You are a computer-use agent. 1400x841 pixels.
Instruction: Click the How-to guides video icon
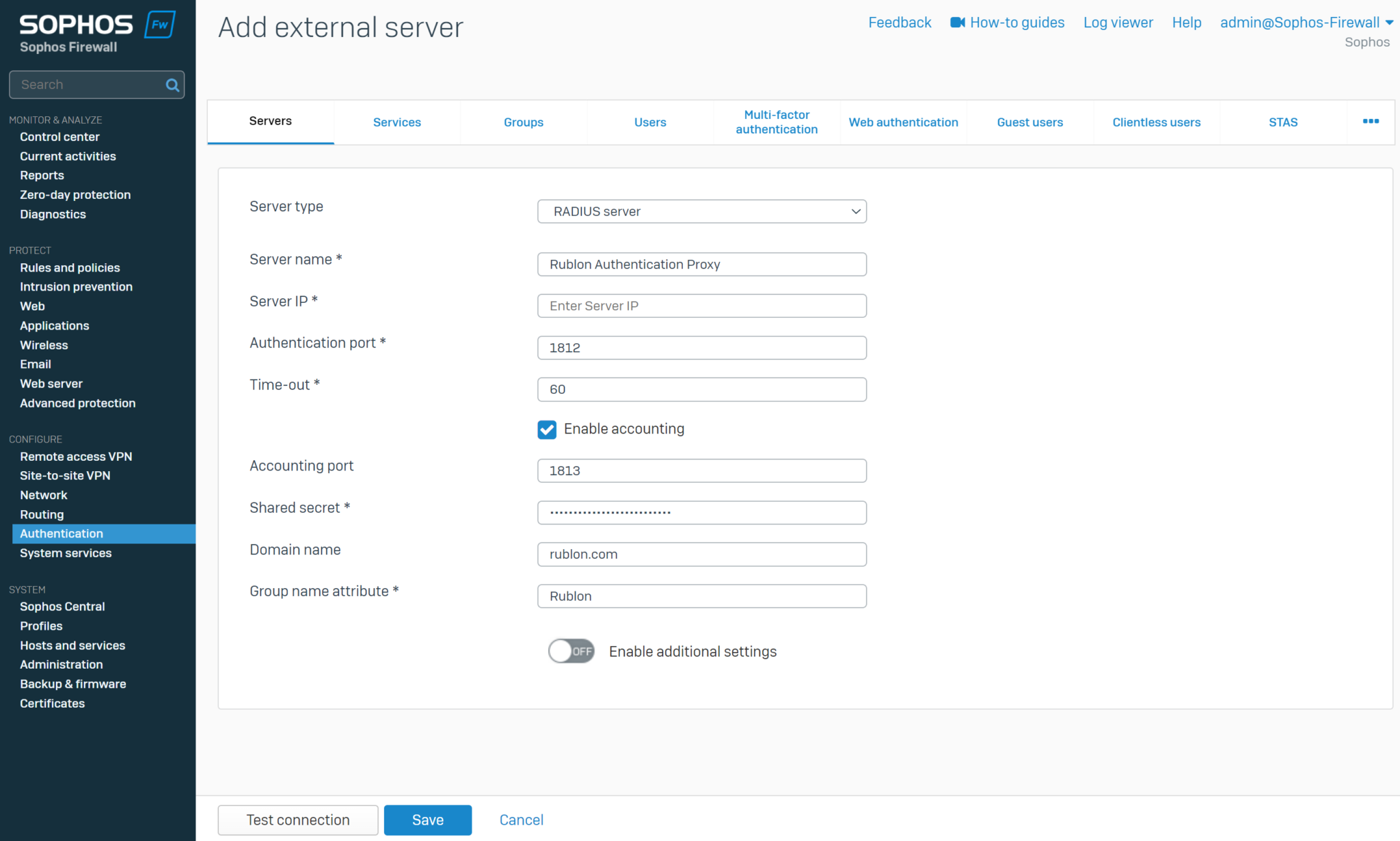coord(956,22)
